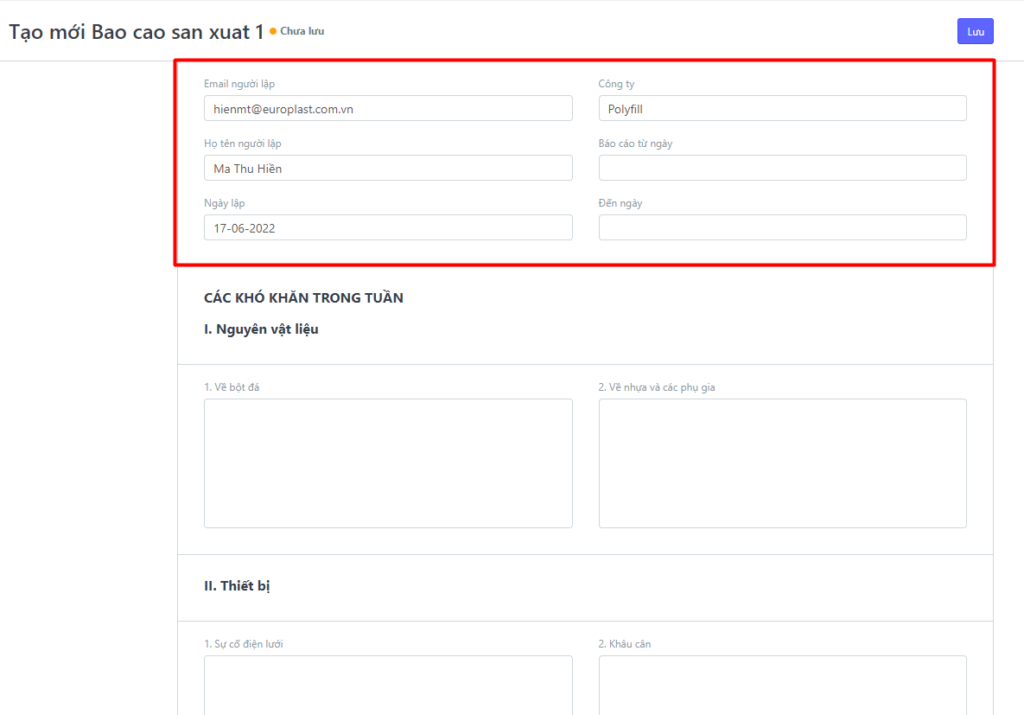Viewport: 1024px width, 715px height.
Task: Open the Đến ngày date field
Action: click(x=782, y=228)
